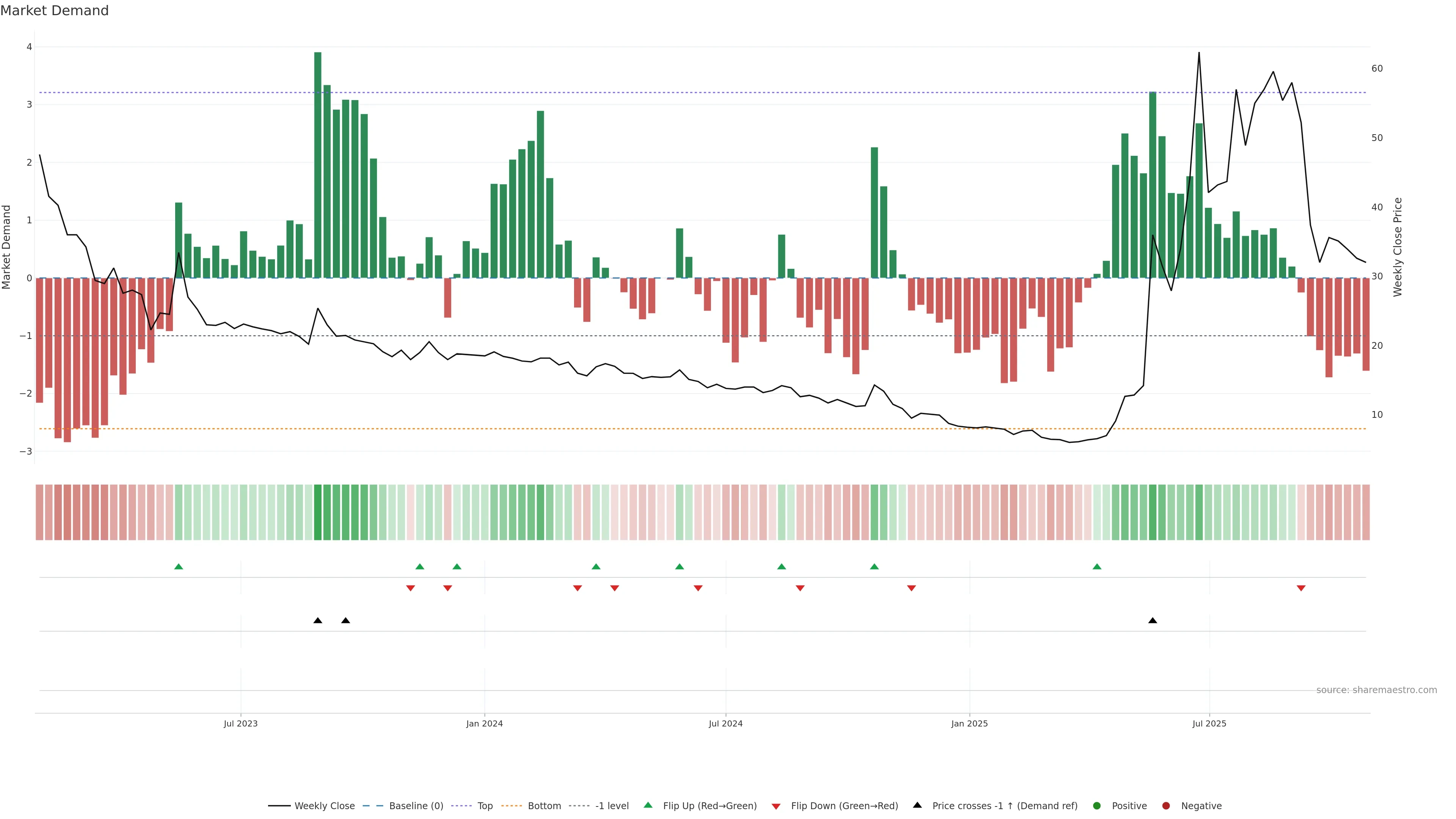
Task: Click the Jan 2025 x-axis label
Action: tap(970, 723)
